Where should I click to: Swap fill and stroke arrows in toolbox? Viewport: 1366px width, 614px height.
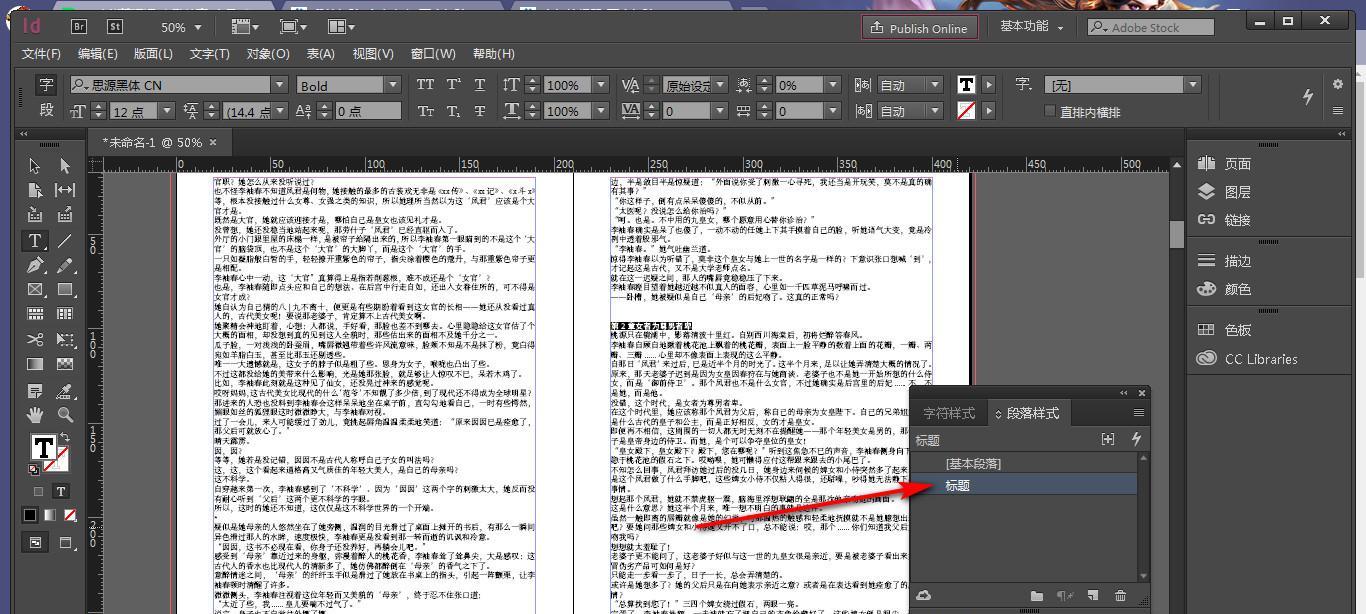[63, 439]
